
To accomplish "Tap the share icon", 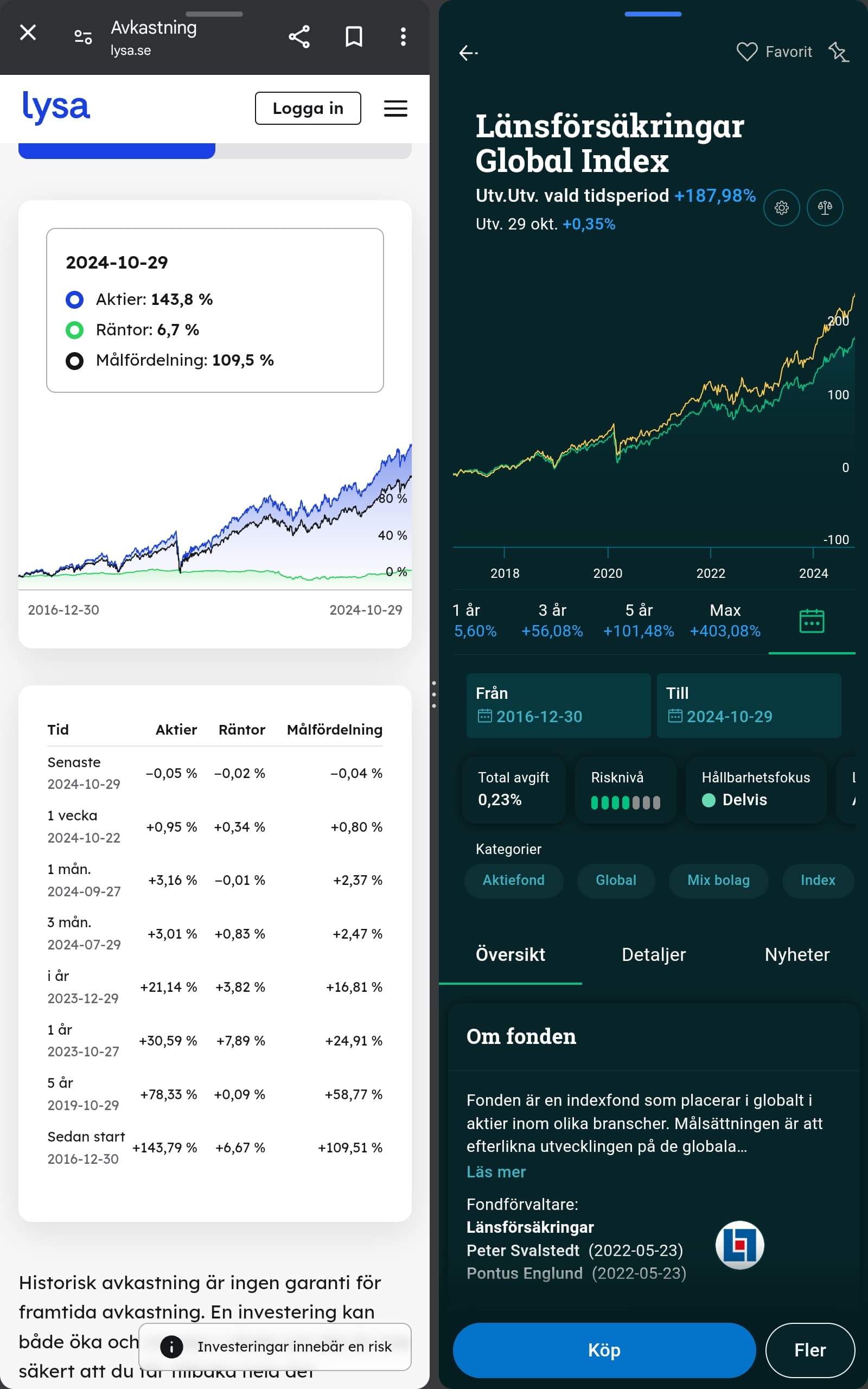I will coord(299,37).
